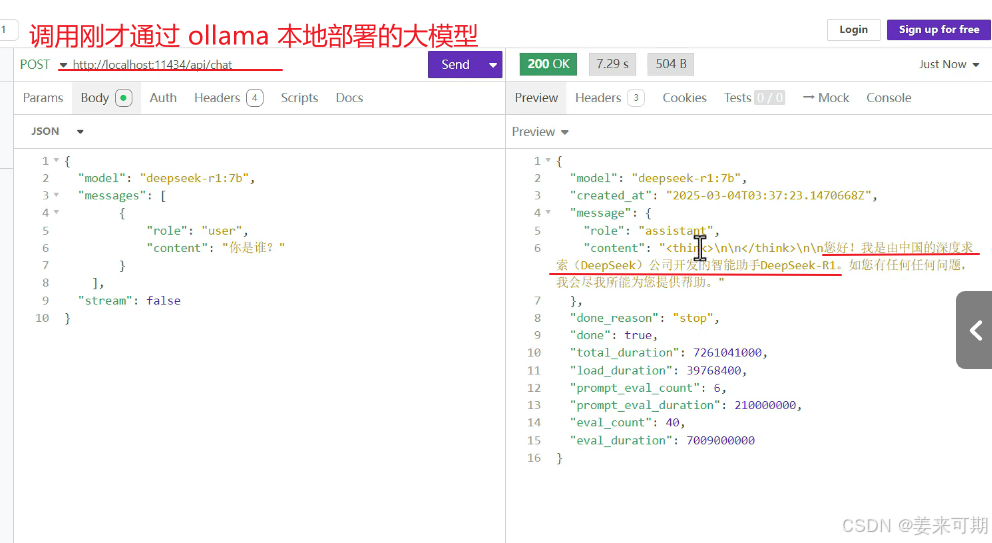The image size is (992, 543).
Task: Click the 504 B response size badge
Action: click(671, 64)
